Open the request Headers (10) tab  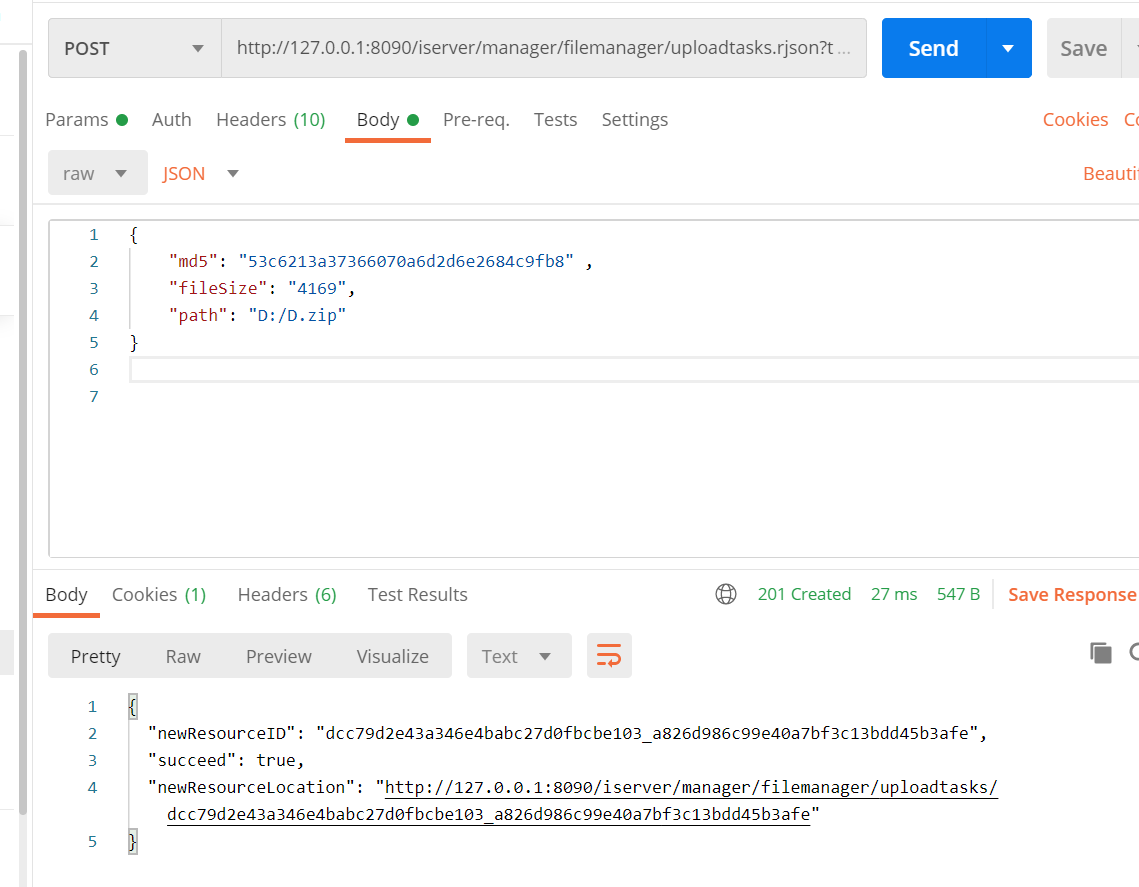tap(270, 120)
